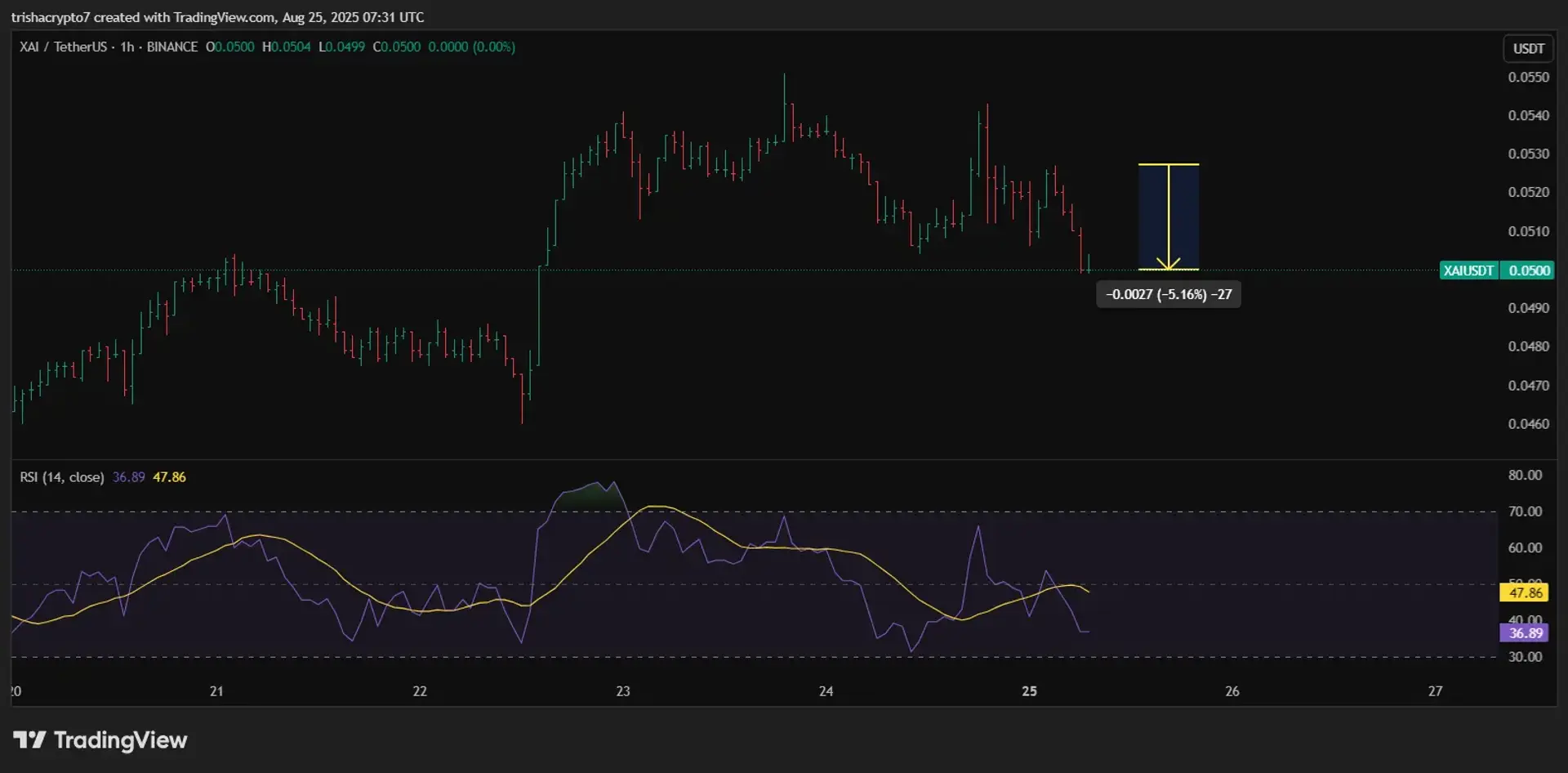Click the open value O0.0500
The image size is (1568, 773).
pos(230,47)
